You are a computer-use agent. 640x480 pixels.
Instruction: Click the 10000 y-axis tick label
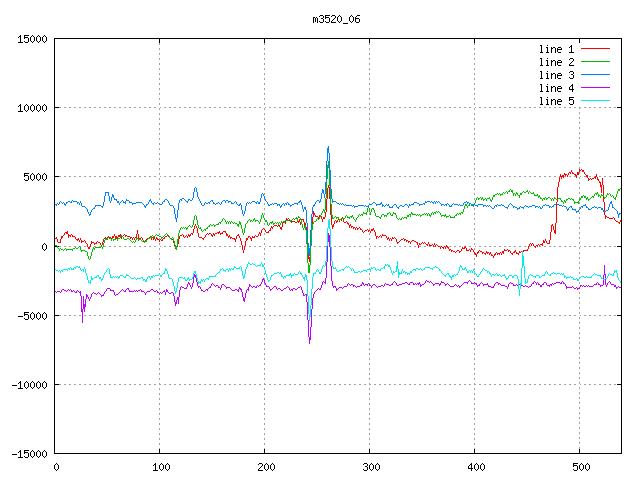[31, 108]
